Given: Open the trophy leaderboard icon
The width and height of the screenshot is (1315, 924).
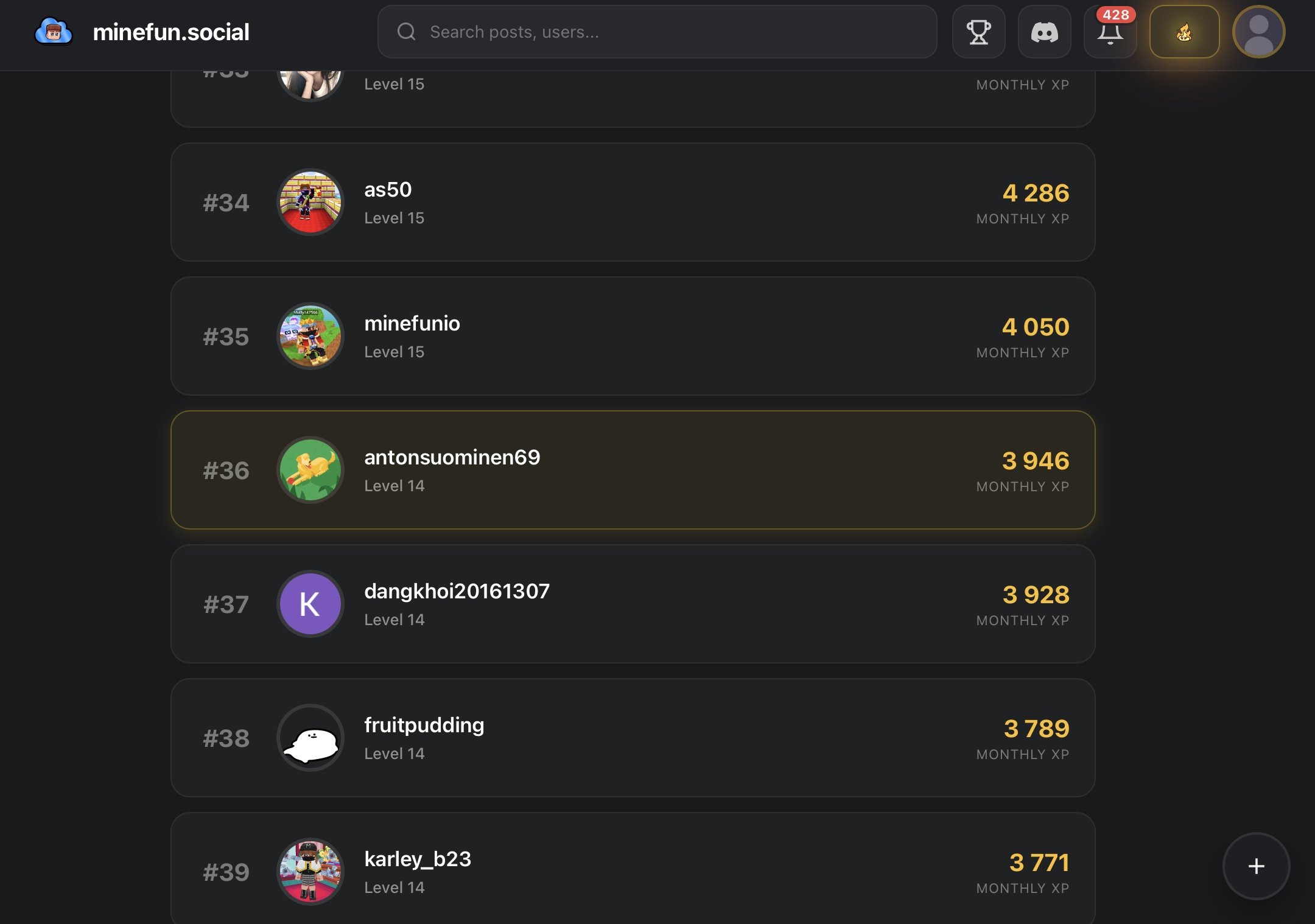Looking at the screenshot, I should pyautogui.click(x=978, y=32).
